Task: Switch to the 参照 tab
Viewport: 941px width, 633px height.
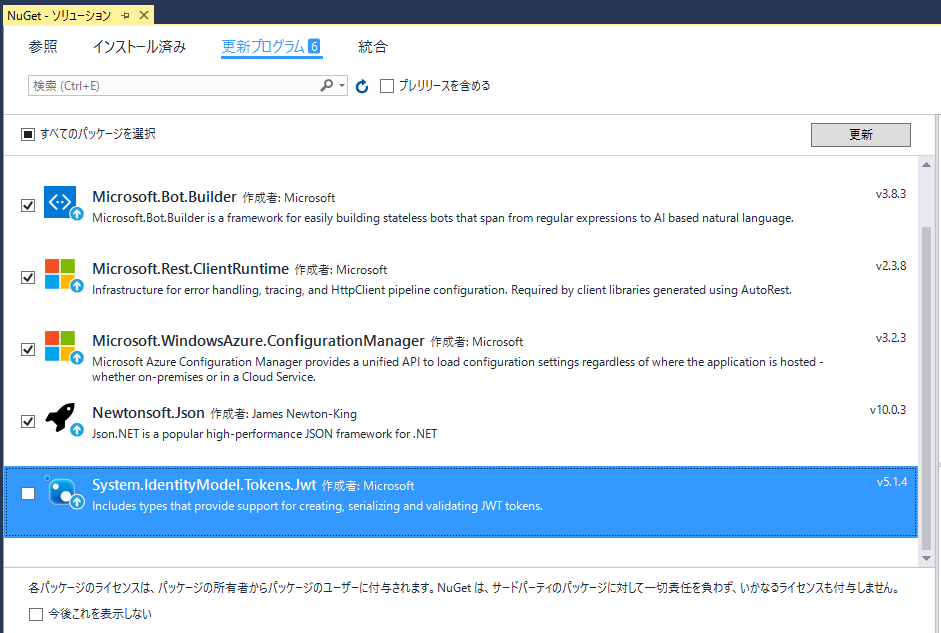Action: coord(43,47)
